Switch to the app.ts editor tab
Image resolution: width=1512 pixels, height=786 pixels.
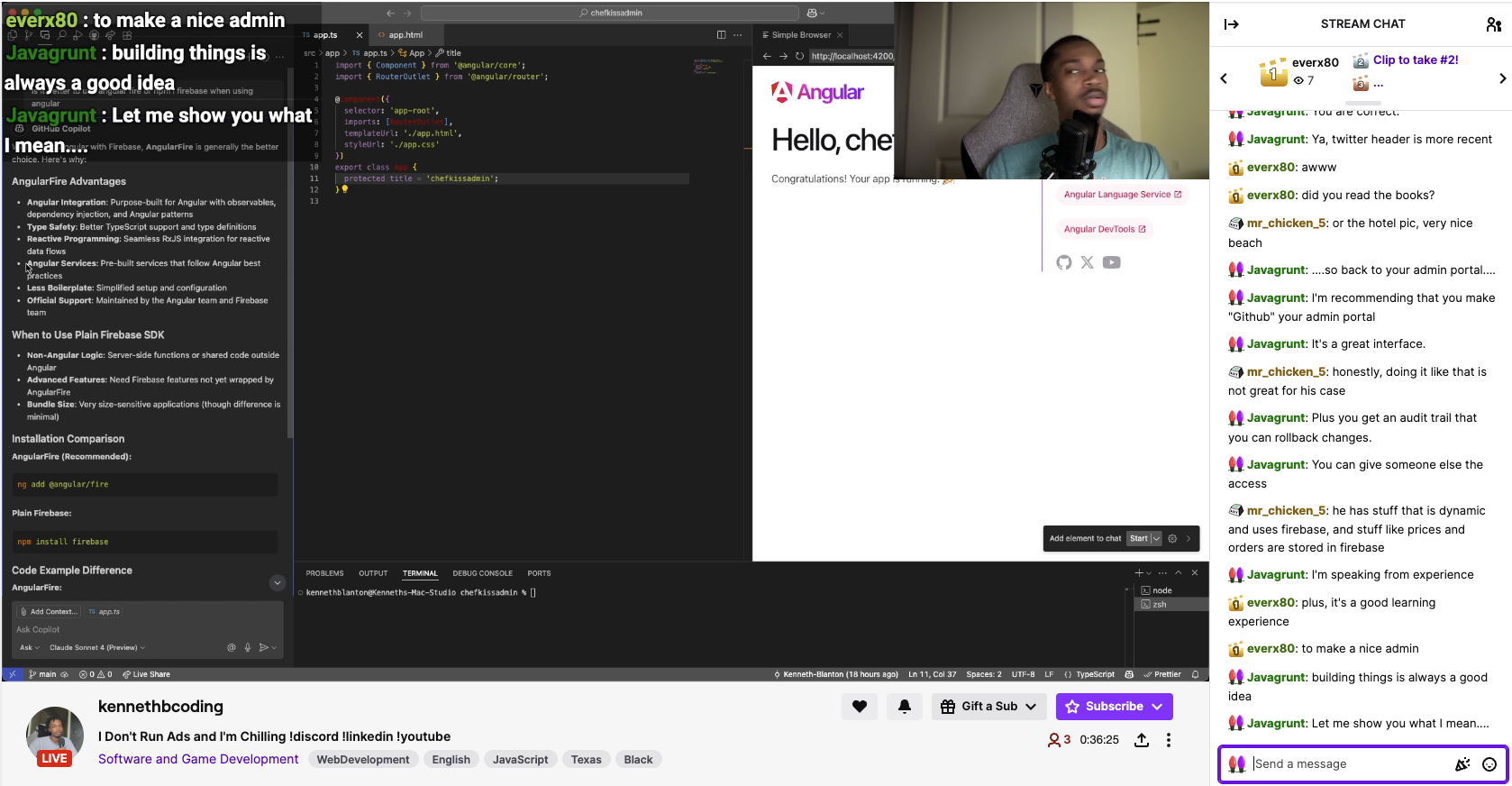(324, 35)
